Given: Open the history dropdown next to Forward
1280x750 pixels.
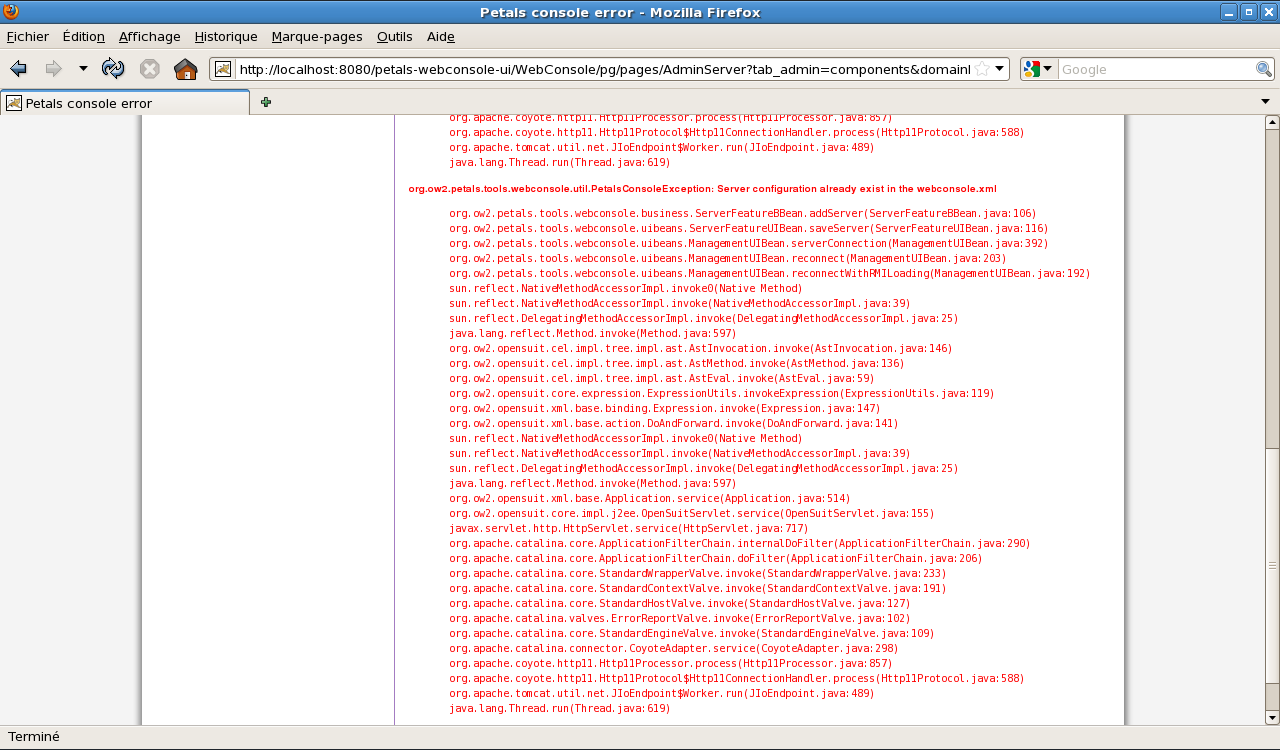Looking at the screenshot, I should coord(83,69).
